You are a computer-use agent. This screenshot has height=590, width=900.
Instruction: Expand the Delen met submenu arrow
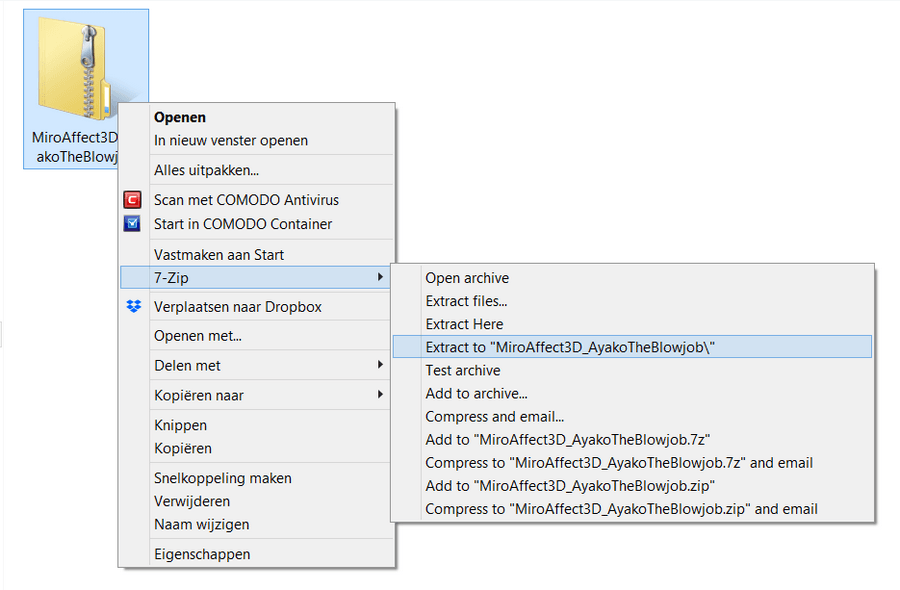pyautogui.click(x=380, y=365)
